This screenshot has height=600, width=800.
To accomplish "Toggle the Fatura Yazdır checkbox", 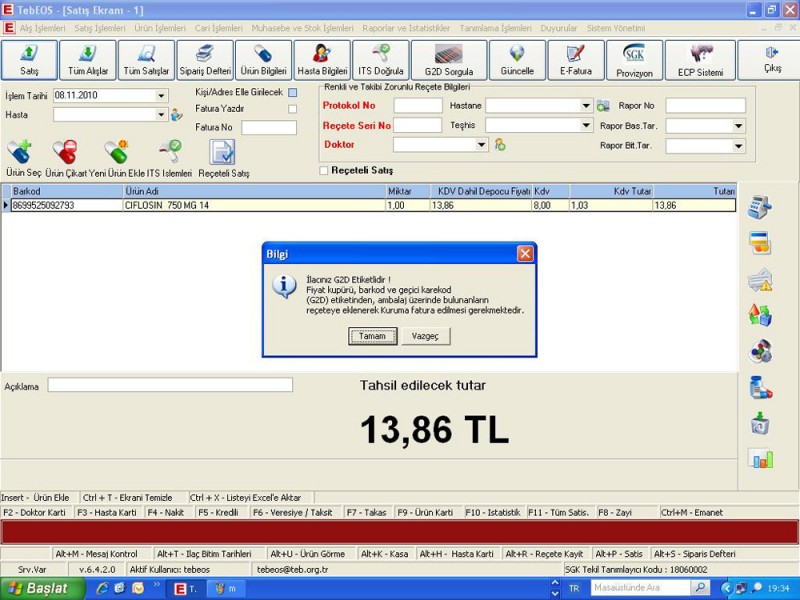I will [292, 109].
